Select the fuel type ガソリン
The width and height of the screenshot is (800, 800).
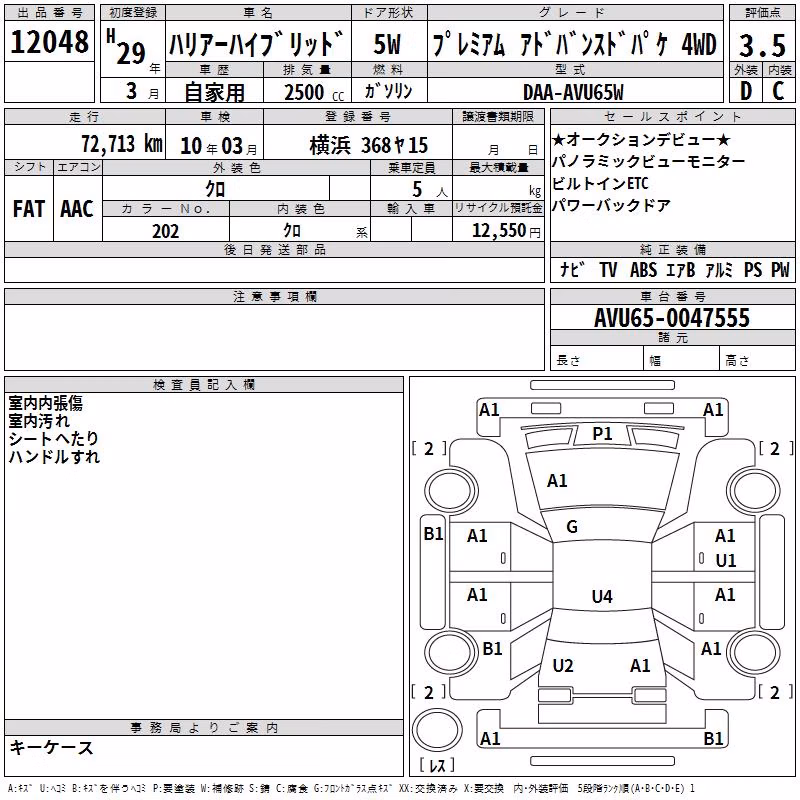(x=388, y=91)
